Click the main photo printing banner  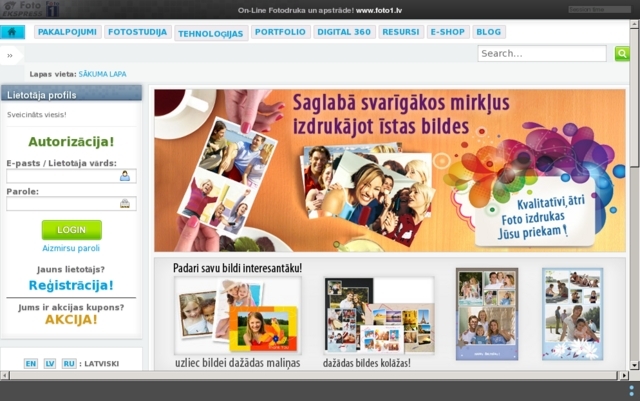point(390,170)
